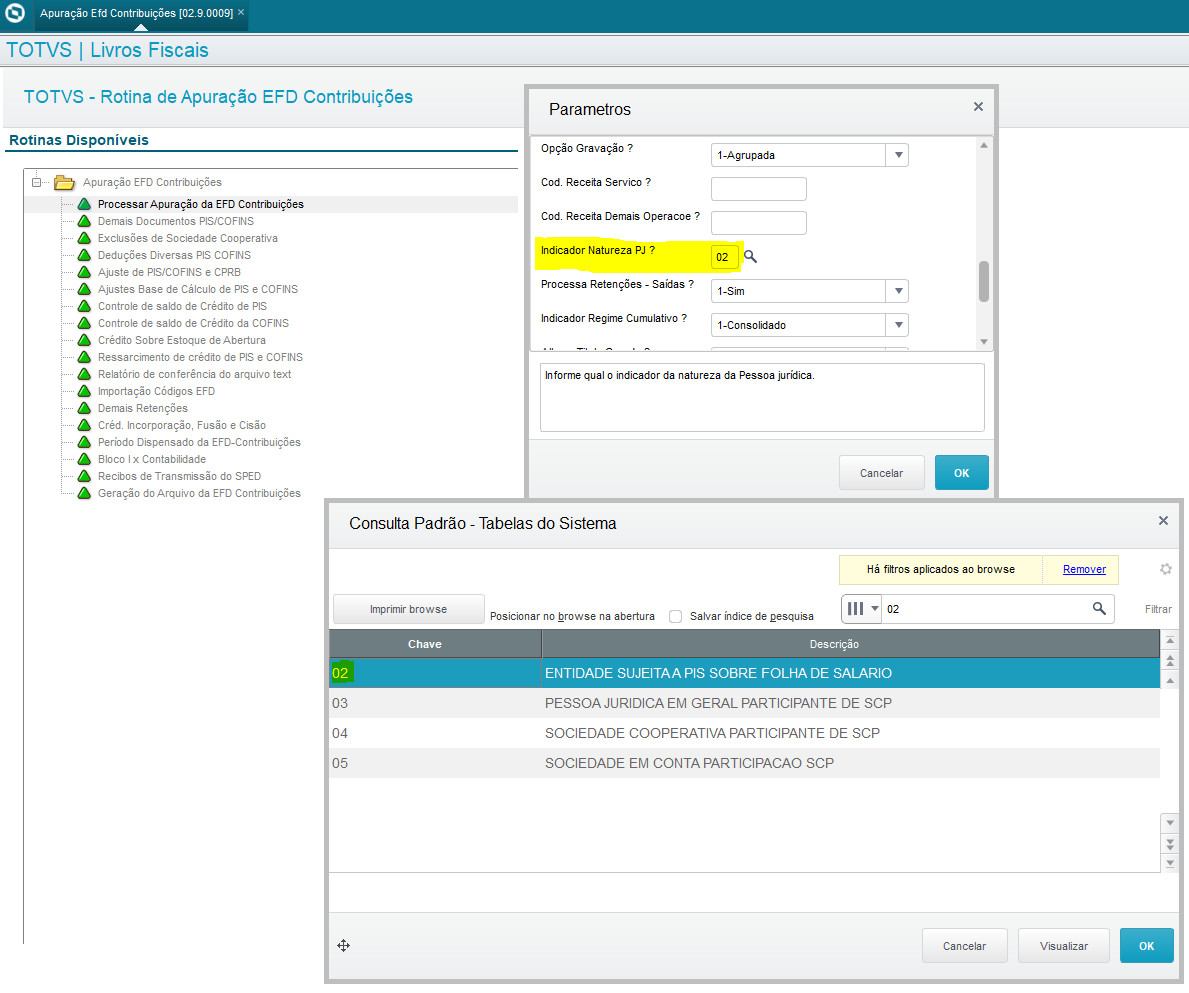
Task: Click green icon beside Controle de saldo Crédito da COFINS
Action: point(84,323)
